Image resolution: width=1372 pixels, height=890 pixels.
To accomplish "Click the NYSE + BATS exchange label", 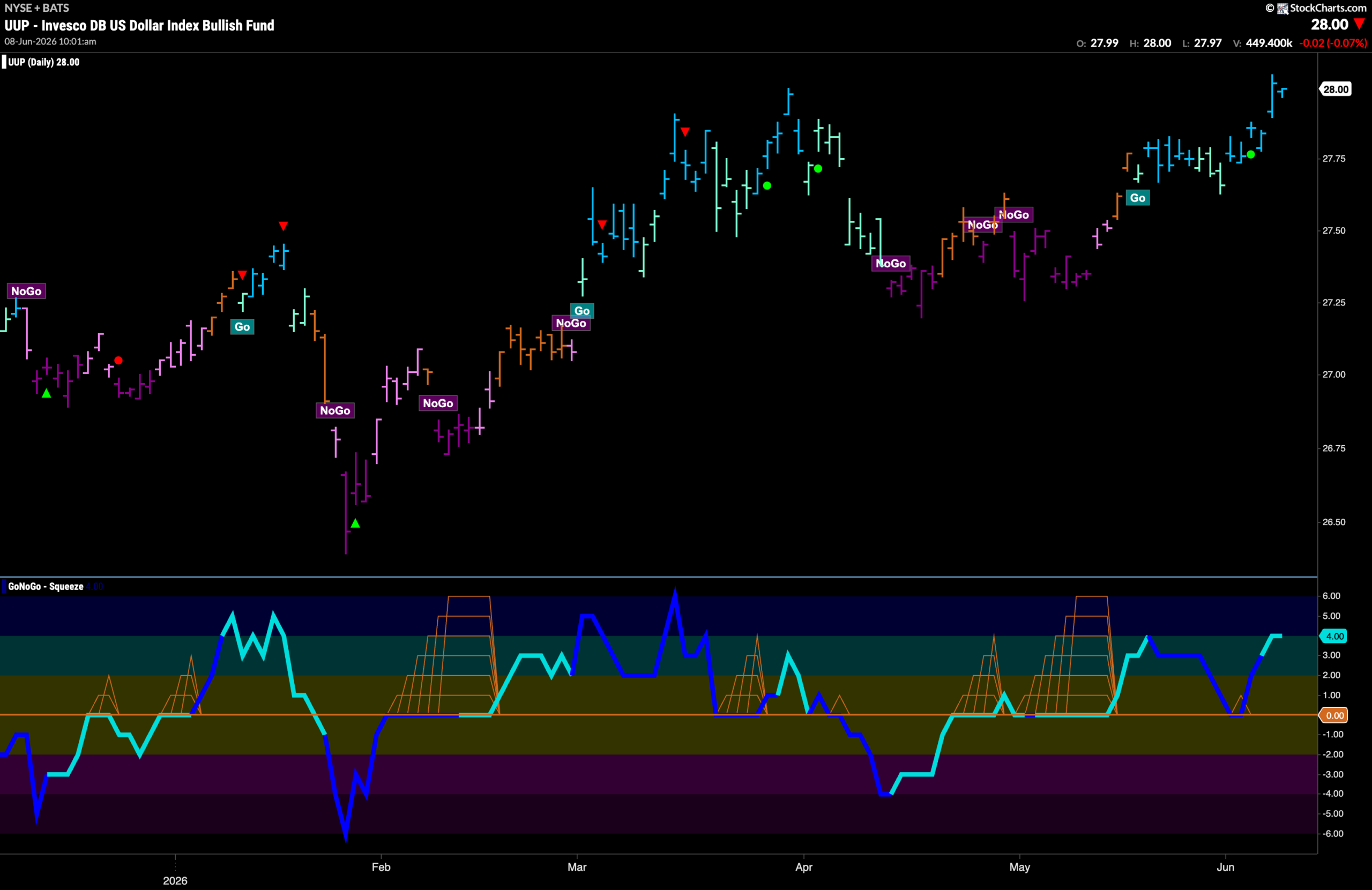I will [37, 8].
